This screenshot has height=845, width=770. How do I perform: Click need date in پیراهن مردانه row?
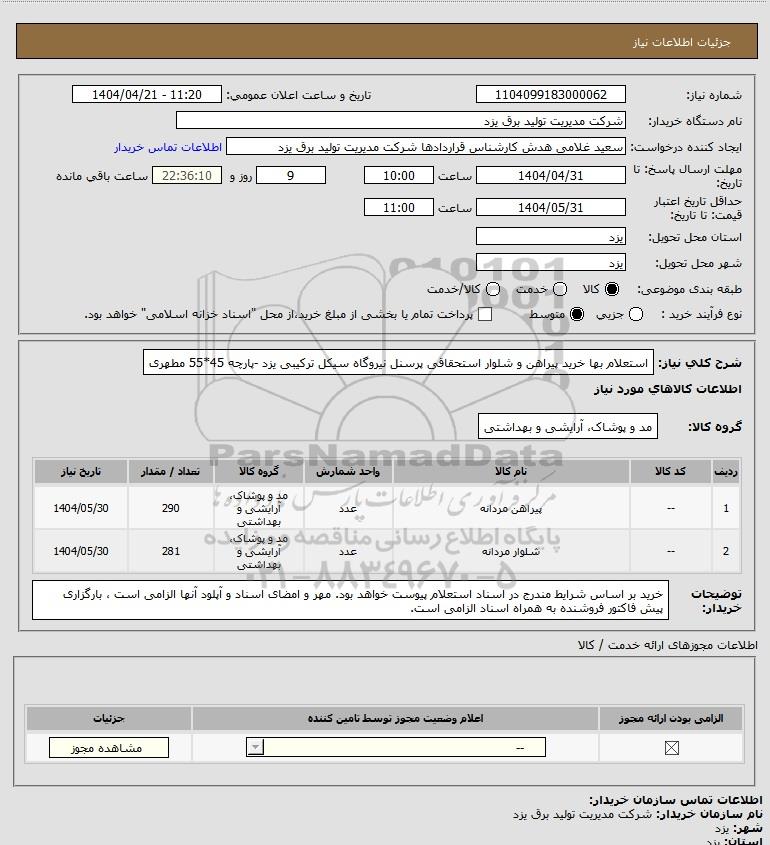tap(81, 508)
